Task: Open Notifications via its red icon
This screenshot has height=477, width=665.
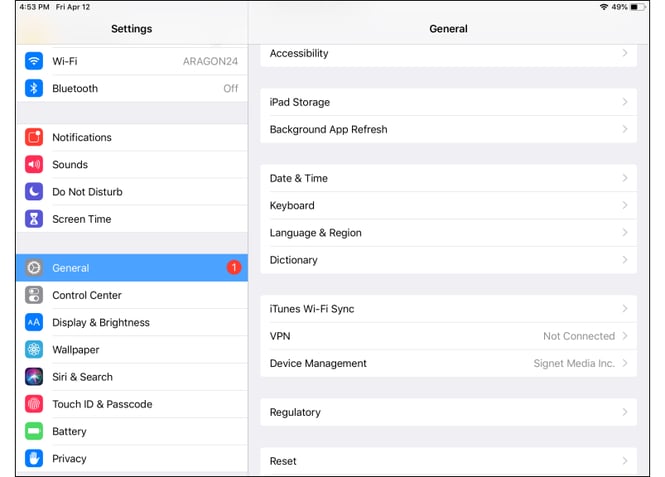Action: 34,137
